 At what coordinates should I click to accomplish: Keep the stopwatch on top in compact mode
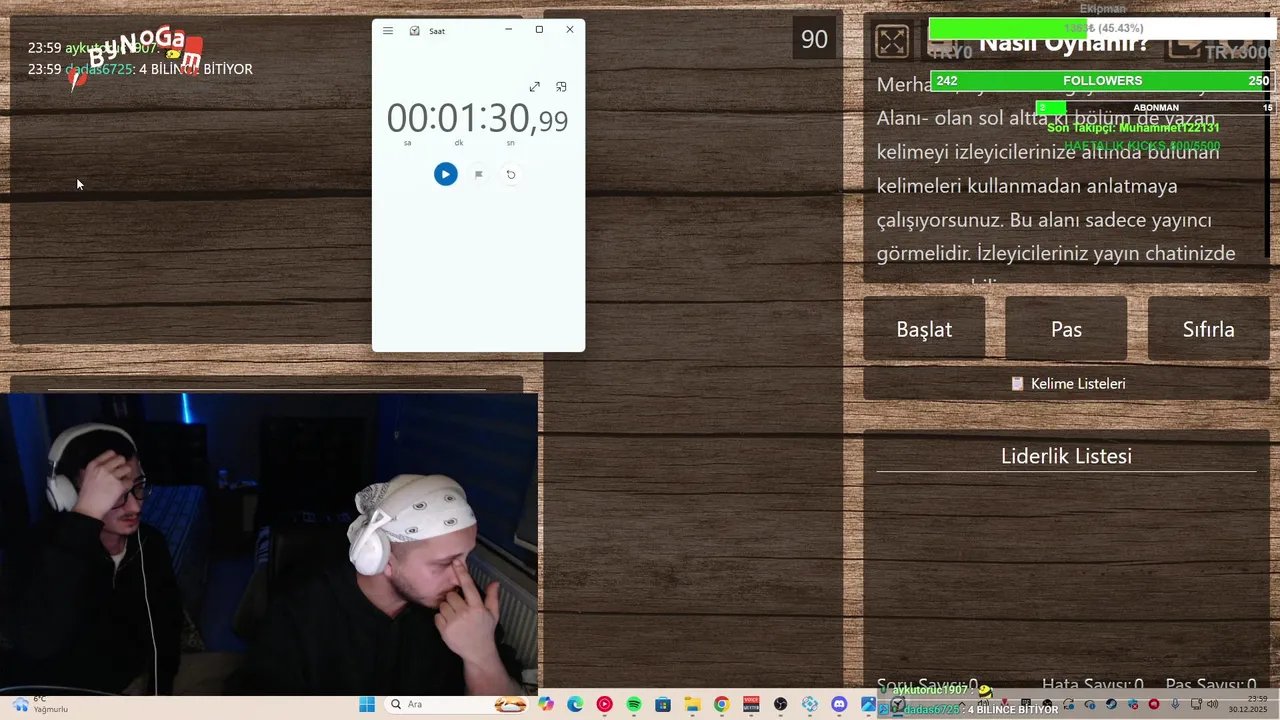pyautogui.click(x=561, y=87)
